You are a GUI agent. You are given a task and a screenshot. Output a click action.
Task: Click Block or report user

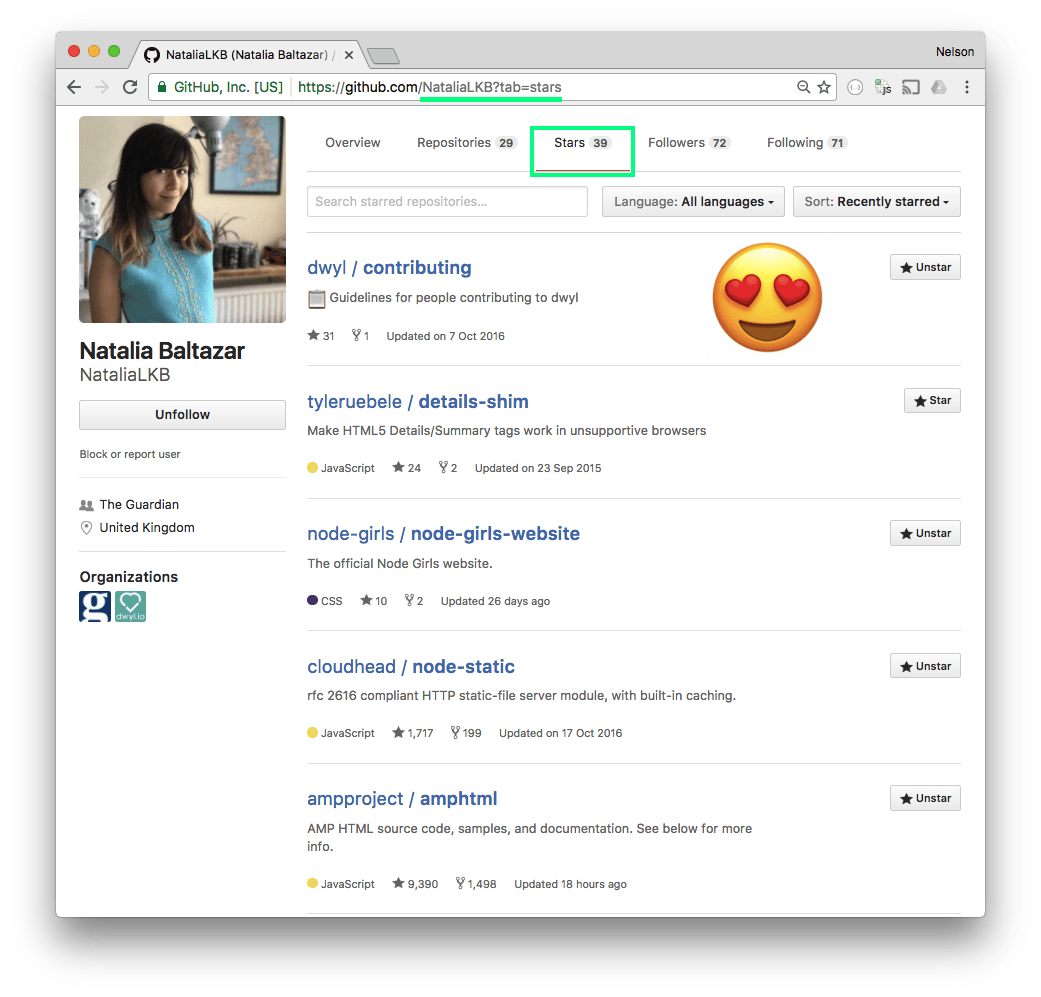click(x=130, y=454)
